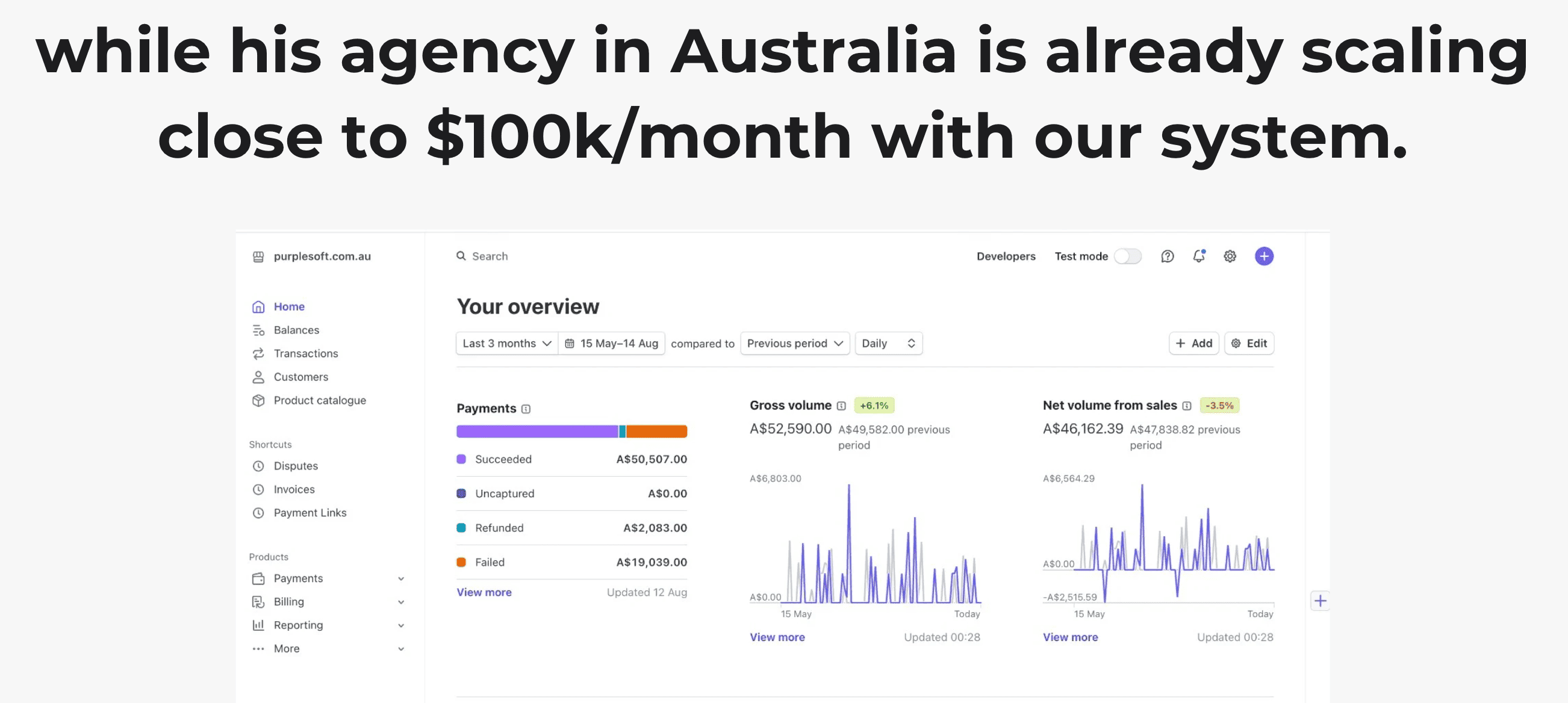Open settings via the gear icon
This screenshot has width=1568, height=703.
point(1229,256)
